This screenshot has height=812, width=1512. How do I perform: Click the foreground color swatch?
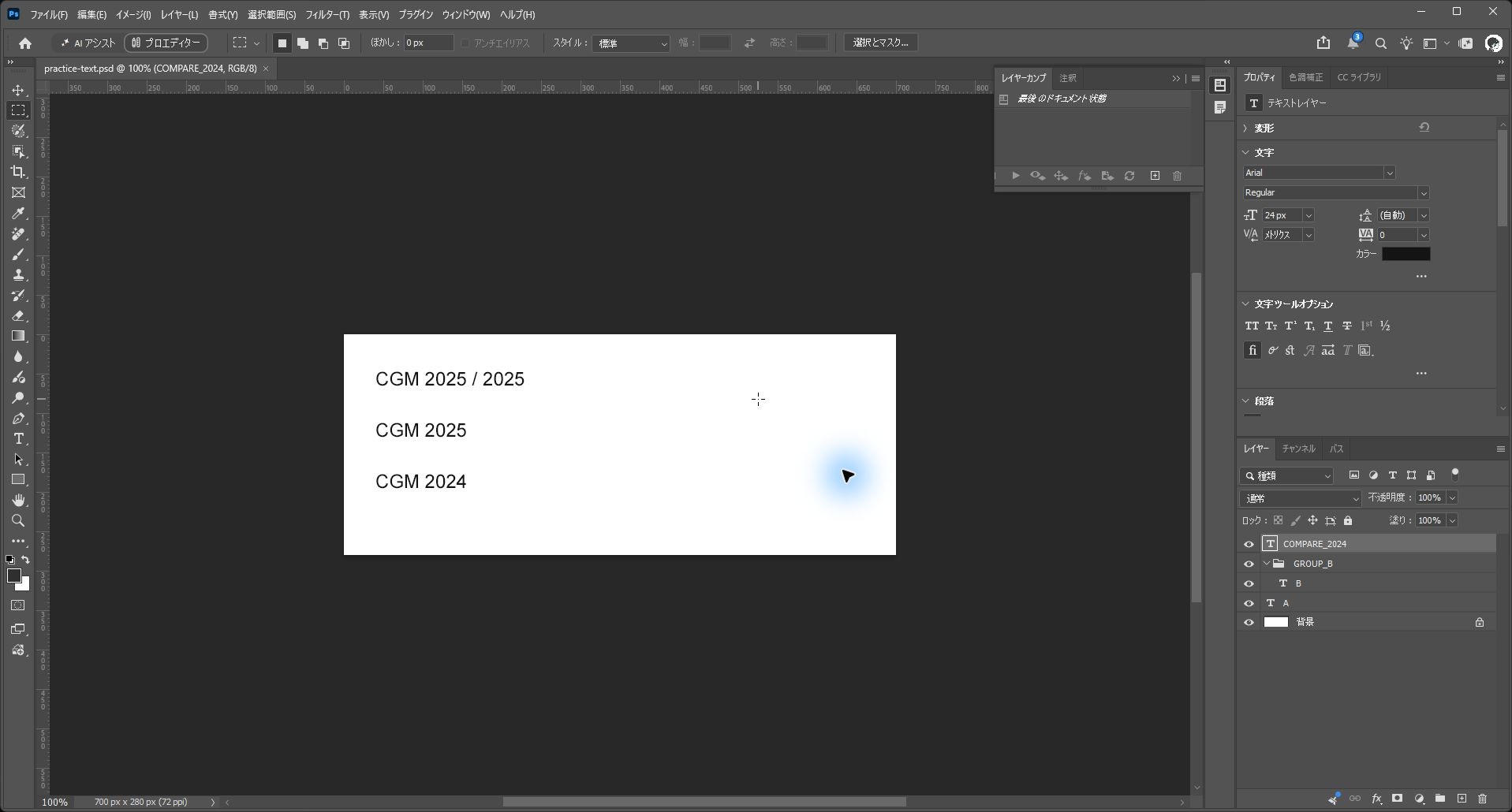click(13, 576)
